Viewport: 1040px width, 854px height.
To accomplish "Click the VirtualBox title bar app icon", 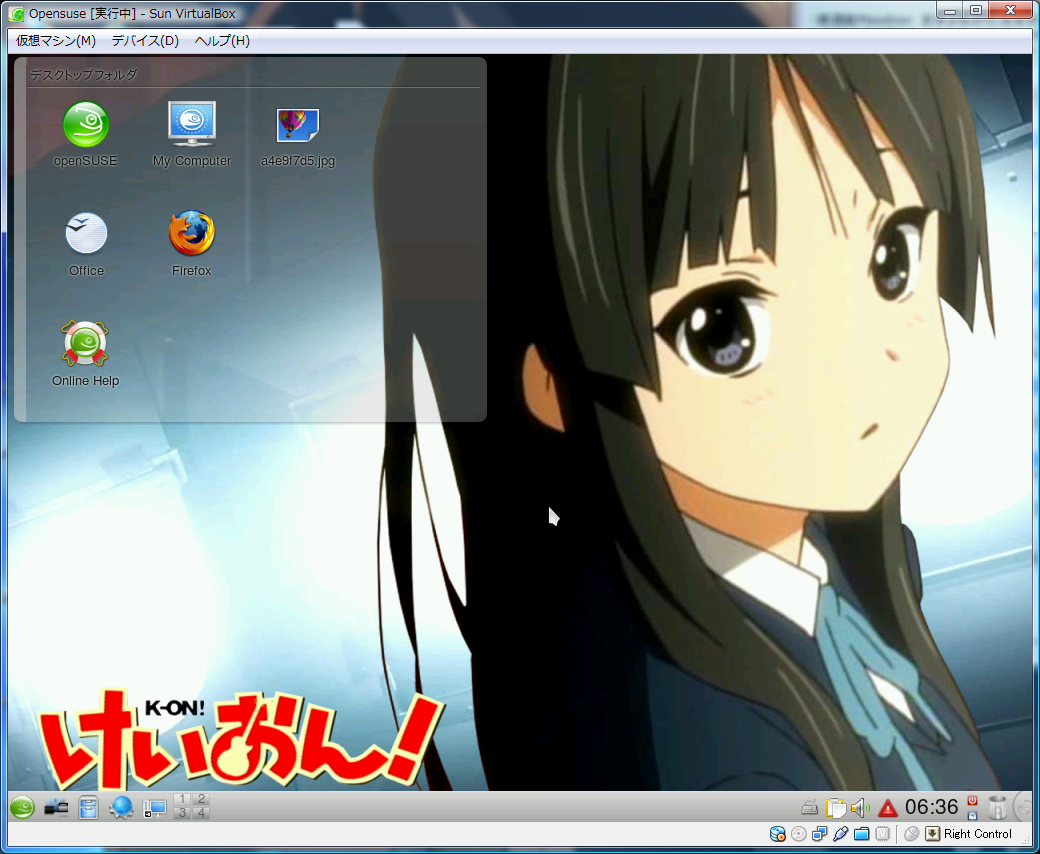I will [16, 13].
